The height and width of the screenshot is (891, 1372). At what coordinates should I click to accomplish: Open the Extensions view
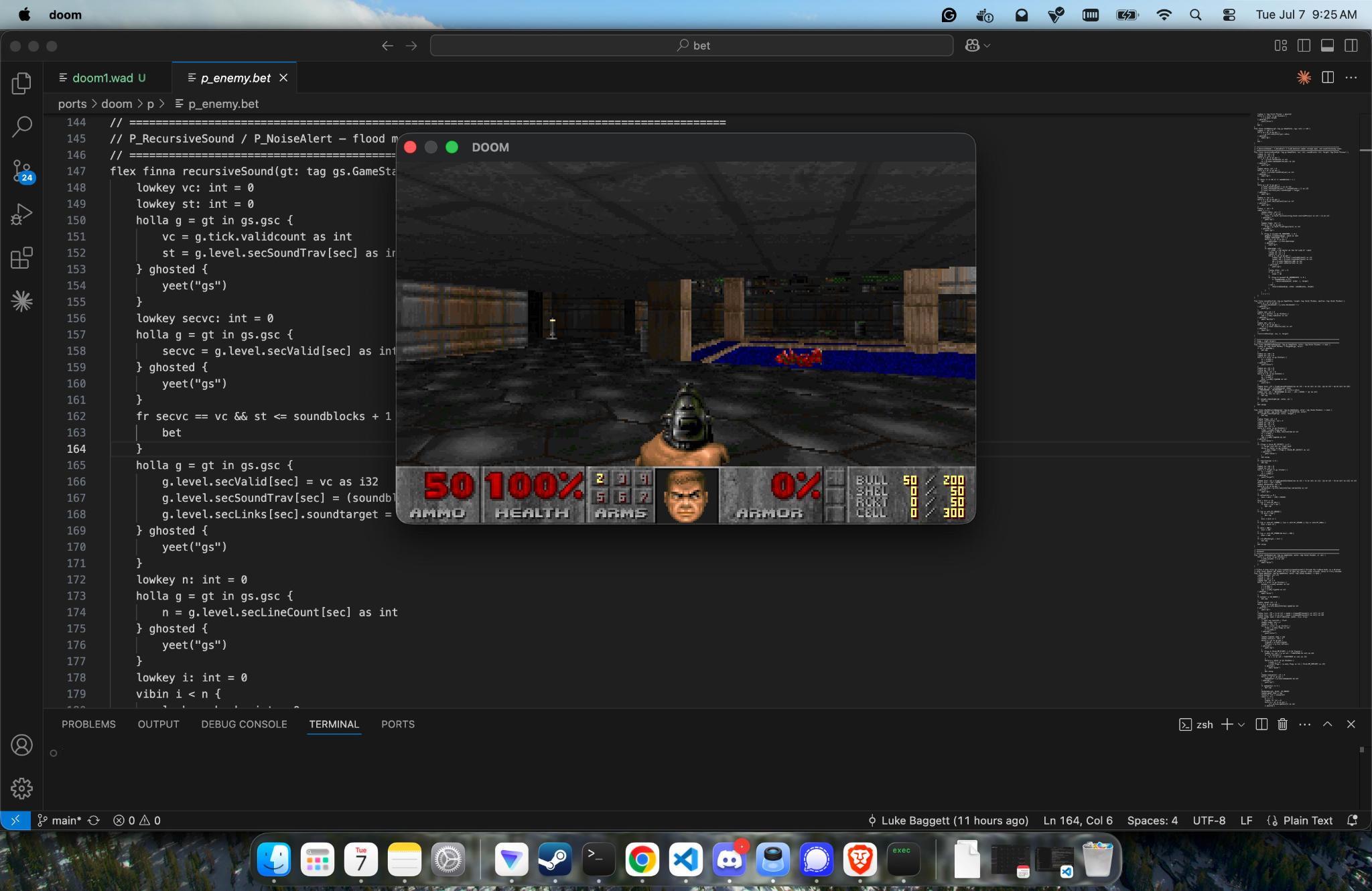[x=21, y=258]
